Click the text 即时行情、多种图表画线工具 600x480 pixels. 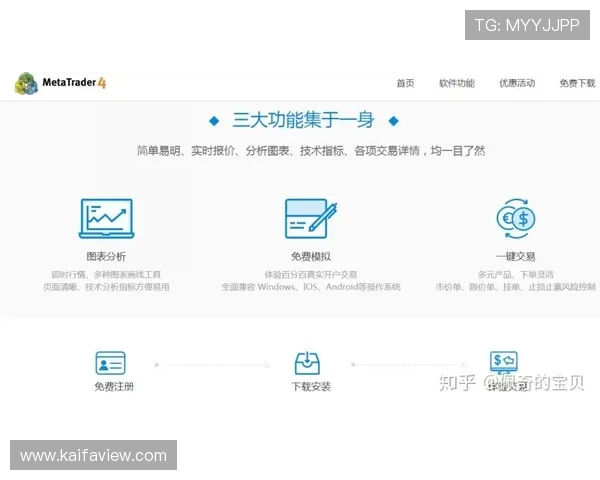click(106, 274)
